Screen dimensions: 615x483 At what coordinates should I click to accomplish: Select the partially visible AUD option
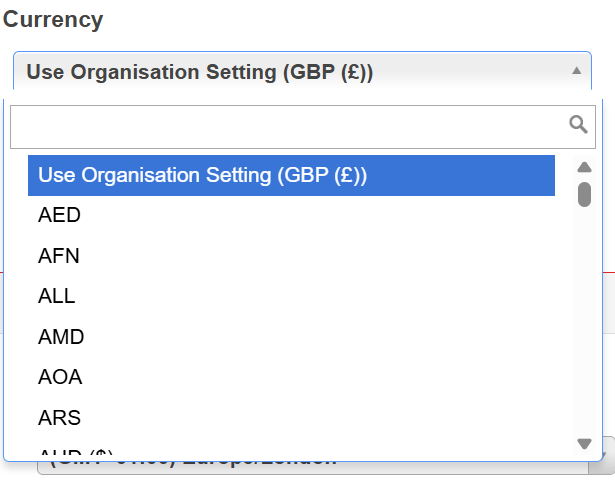291,451
